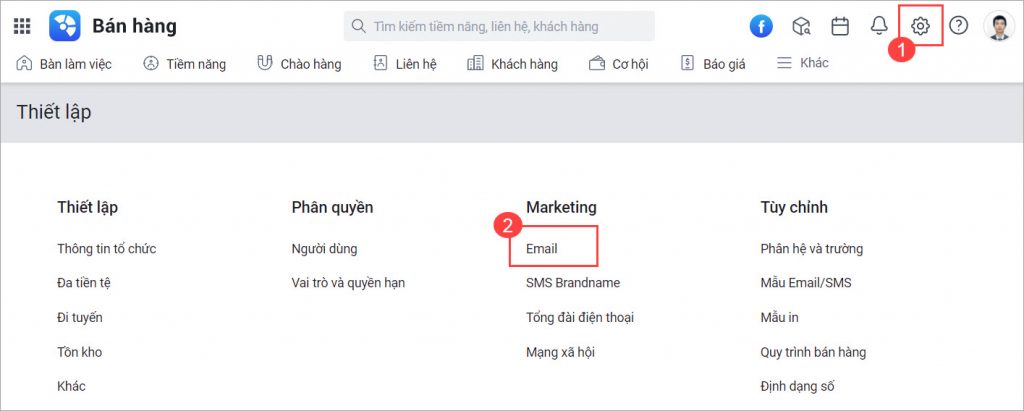Viewport: 1024px width, 411px height.
Task: Open Quy trình bán hàng settings
Action: 813,352
